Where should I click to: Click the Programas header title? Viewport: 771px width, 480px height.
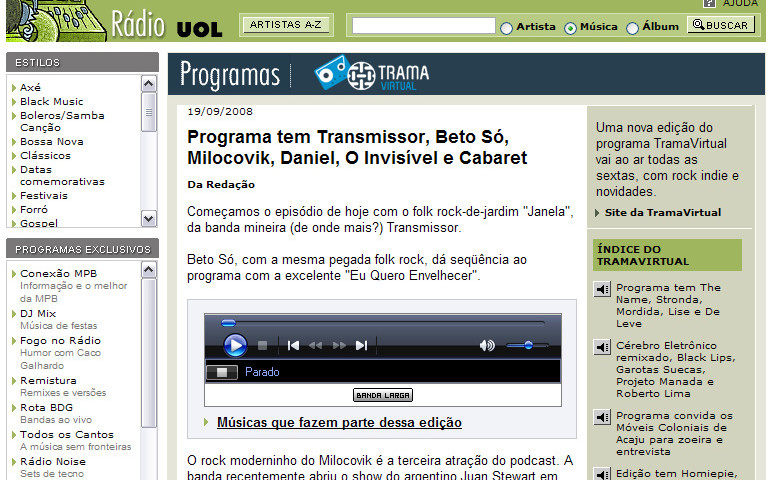(230, 75)
